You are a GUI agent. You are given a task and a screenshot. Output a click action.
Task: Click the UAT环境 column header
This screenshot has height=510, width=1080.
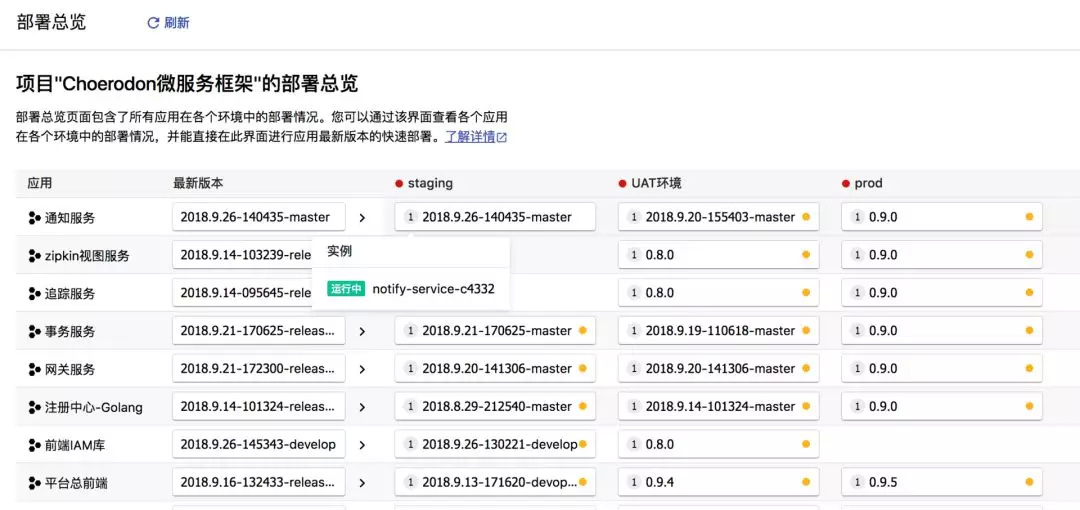click(x=656, y=183)
